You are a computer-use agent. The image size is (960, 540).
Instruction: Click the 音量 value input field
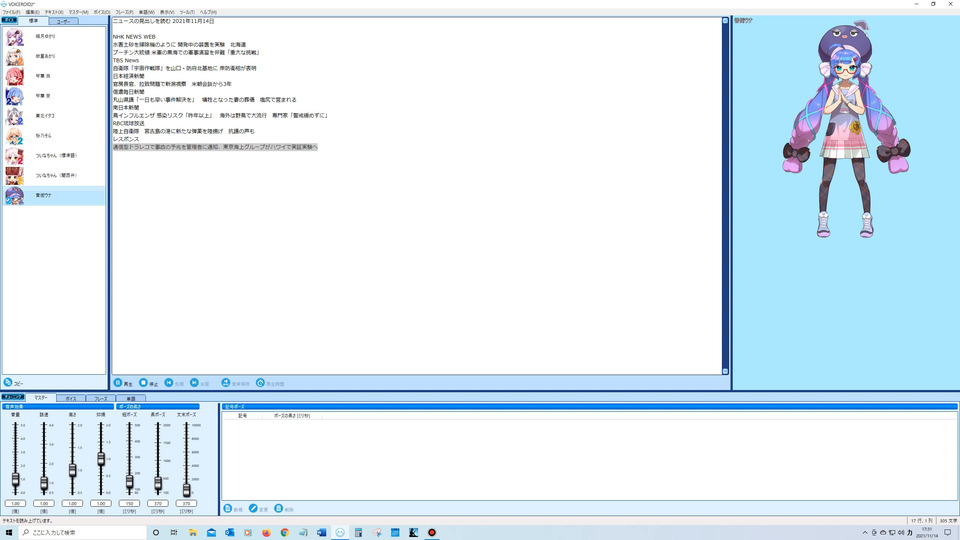pyautogui.click(x=15, y=503)
